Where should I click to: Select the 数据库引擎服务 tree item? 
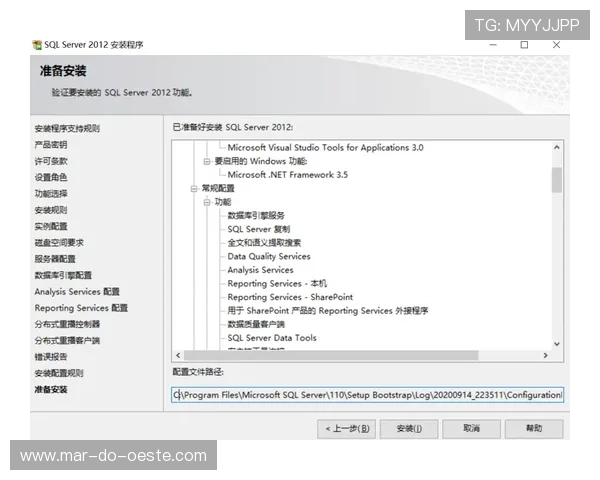click(256, 216)
